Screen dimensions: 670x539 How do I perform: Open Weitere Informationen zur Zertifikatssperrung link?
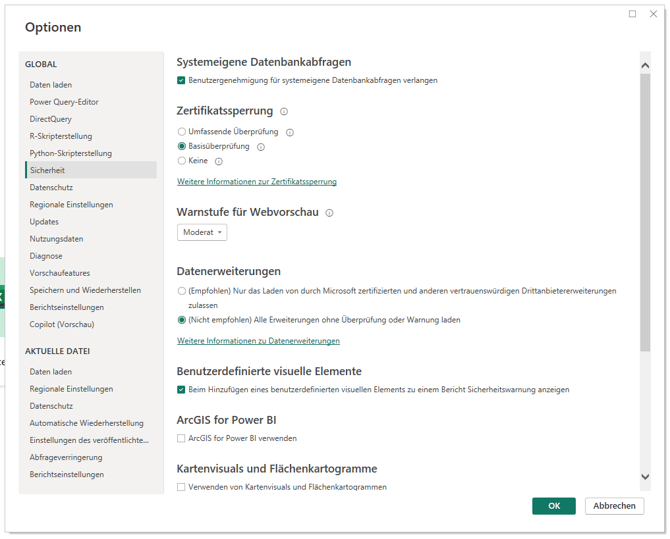click(257, 182)
